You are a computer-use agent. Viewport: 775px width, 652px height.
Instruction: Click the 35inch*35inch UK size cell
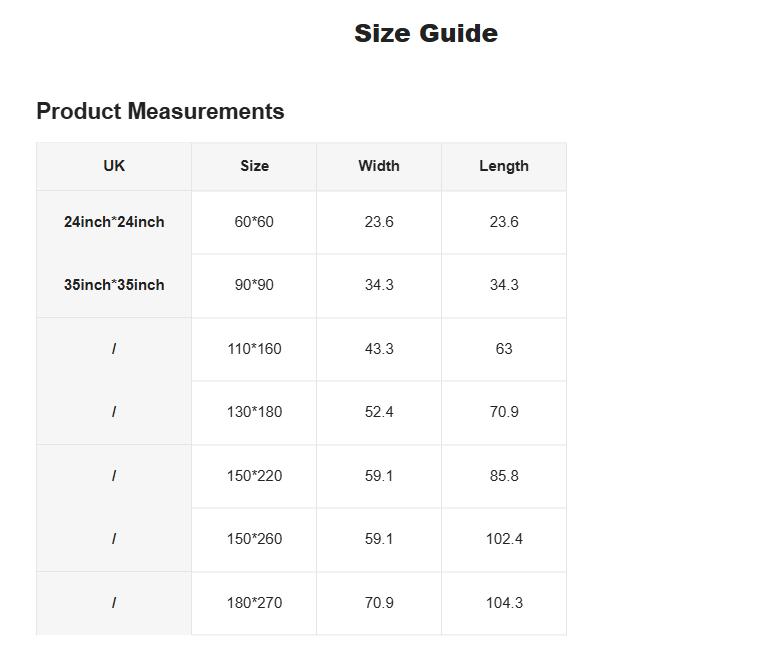pos(114,285)
